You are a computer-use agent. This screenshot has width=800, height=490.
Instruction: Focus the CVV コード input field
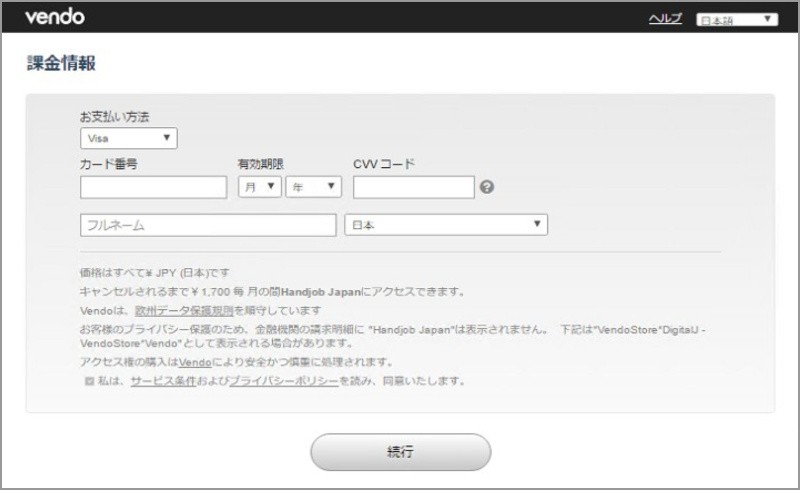point(413,187)
